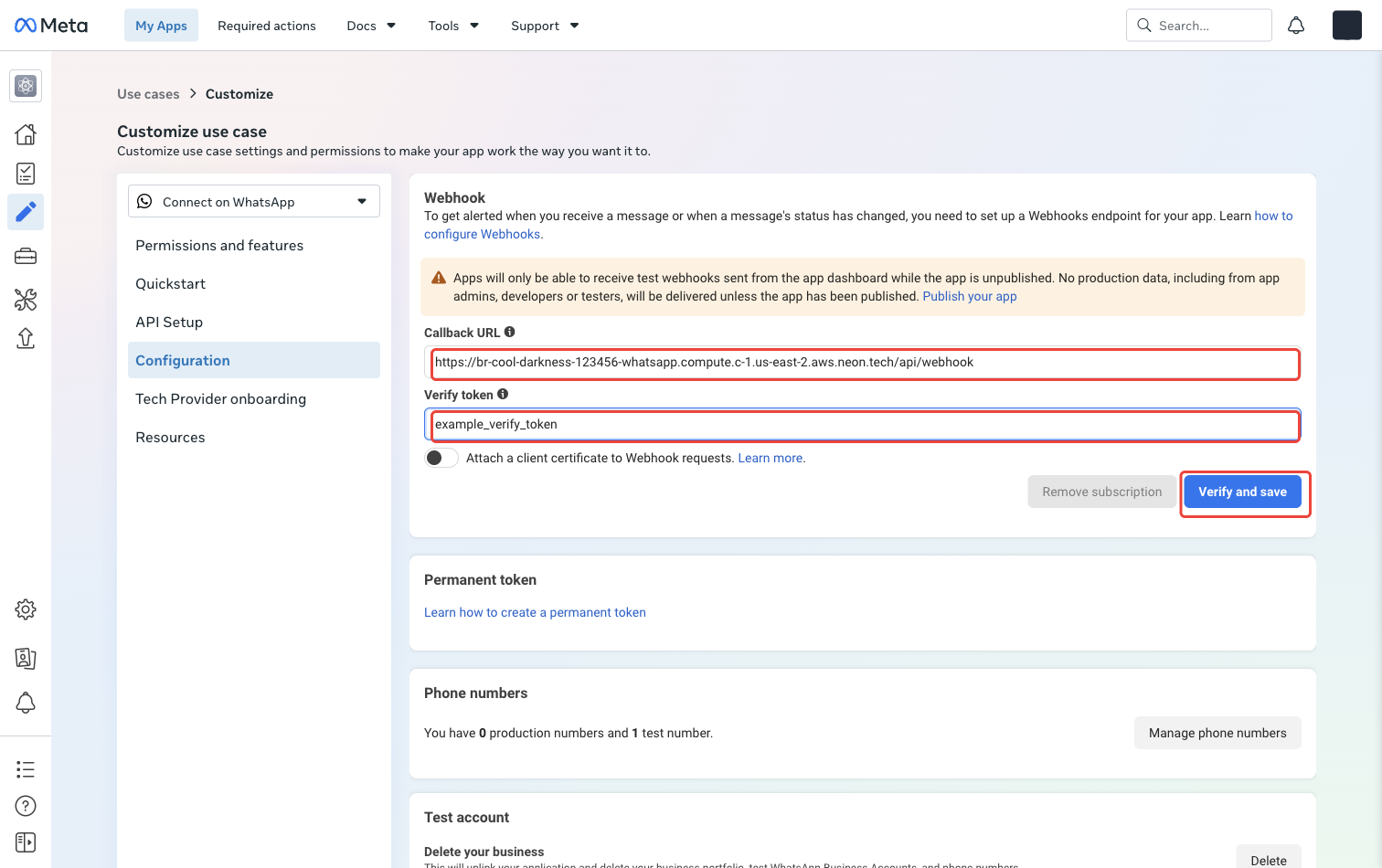The image size is (1382, 868).
Task: Click the search magnifier icon
Action: click(x=1144, y=26)
